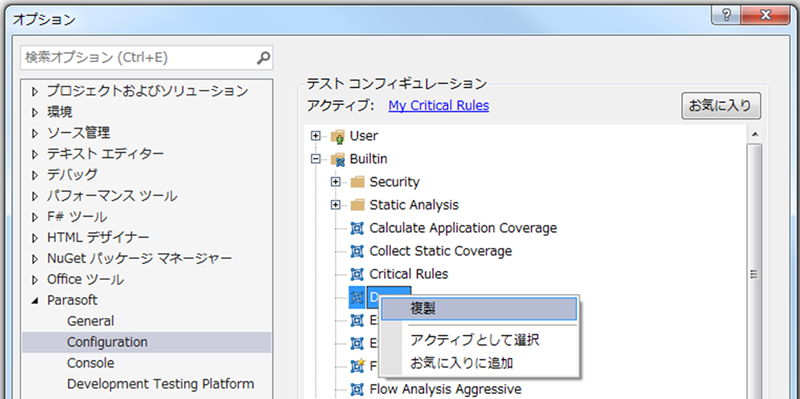Open the My Critical Rules link
Screen dimensions: 800x399
439,106
